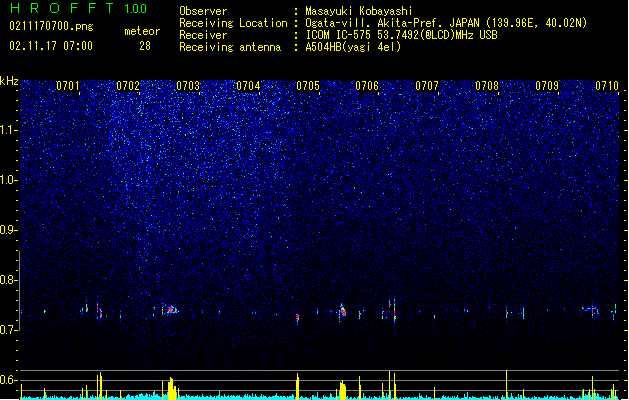
Task: Click the Receiving Location label
Action: tap(233, 23)
